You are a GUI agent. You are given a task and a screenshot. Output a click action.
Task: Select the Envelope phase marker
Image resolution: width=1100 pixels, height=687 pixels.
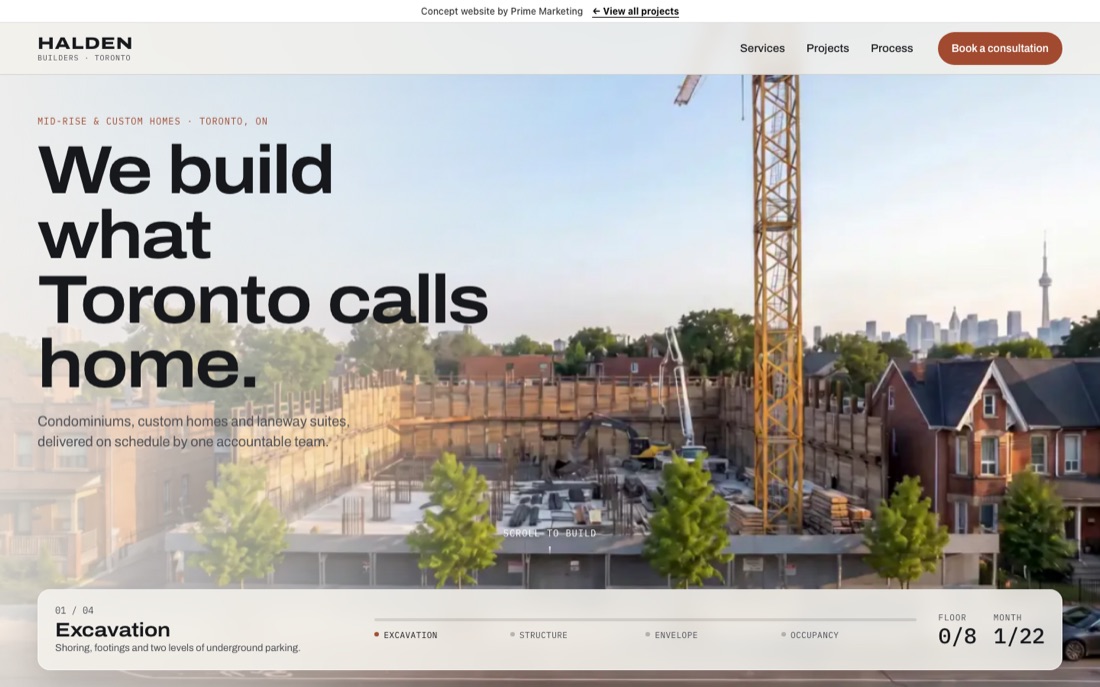(x=671, y=635)
